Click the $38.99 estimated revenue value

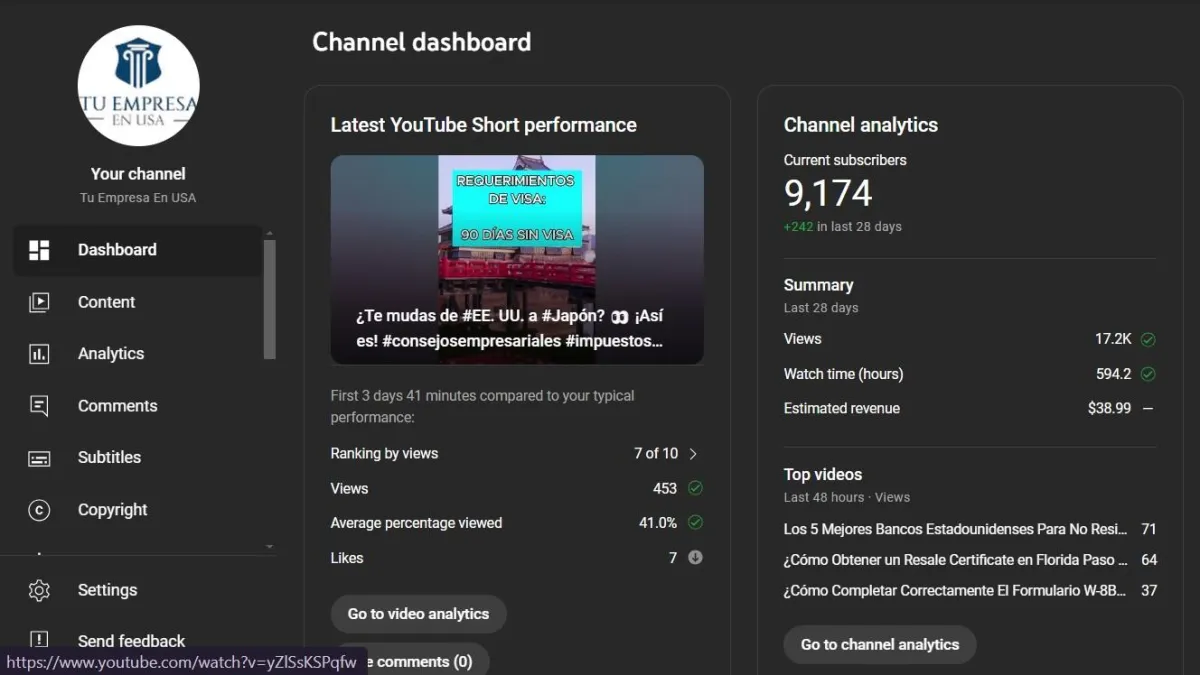click(x=1110, y=408)
